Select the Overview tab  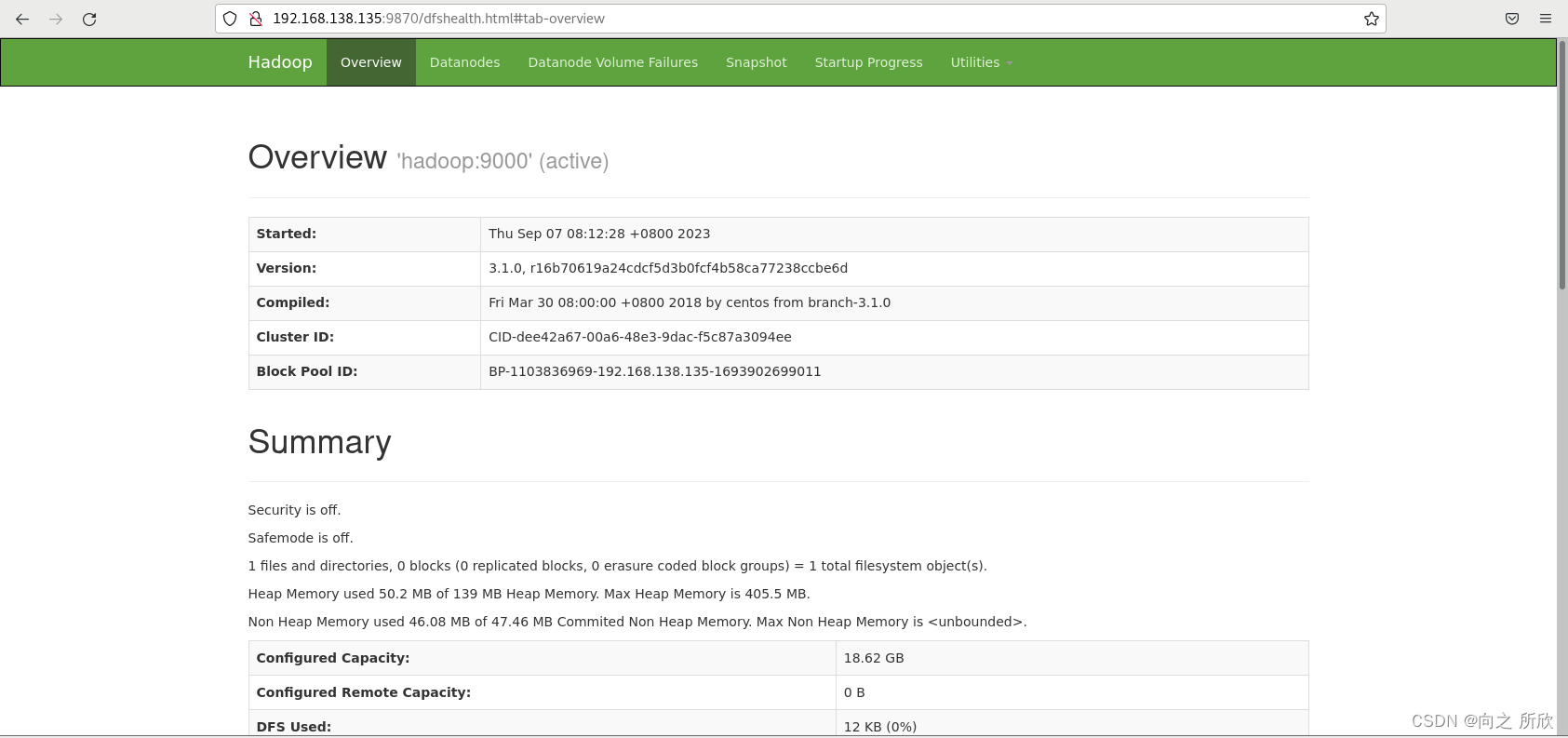[x=371, y=62]
